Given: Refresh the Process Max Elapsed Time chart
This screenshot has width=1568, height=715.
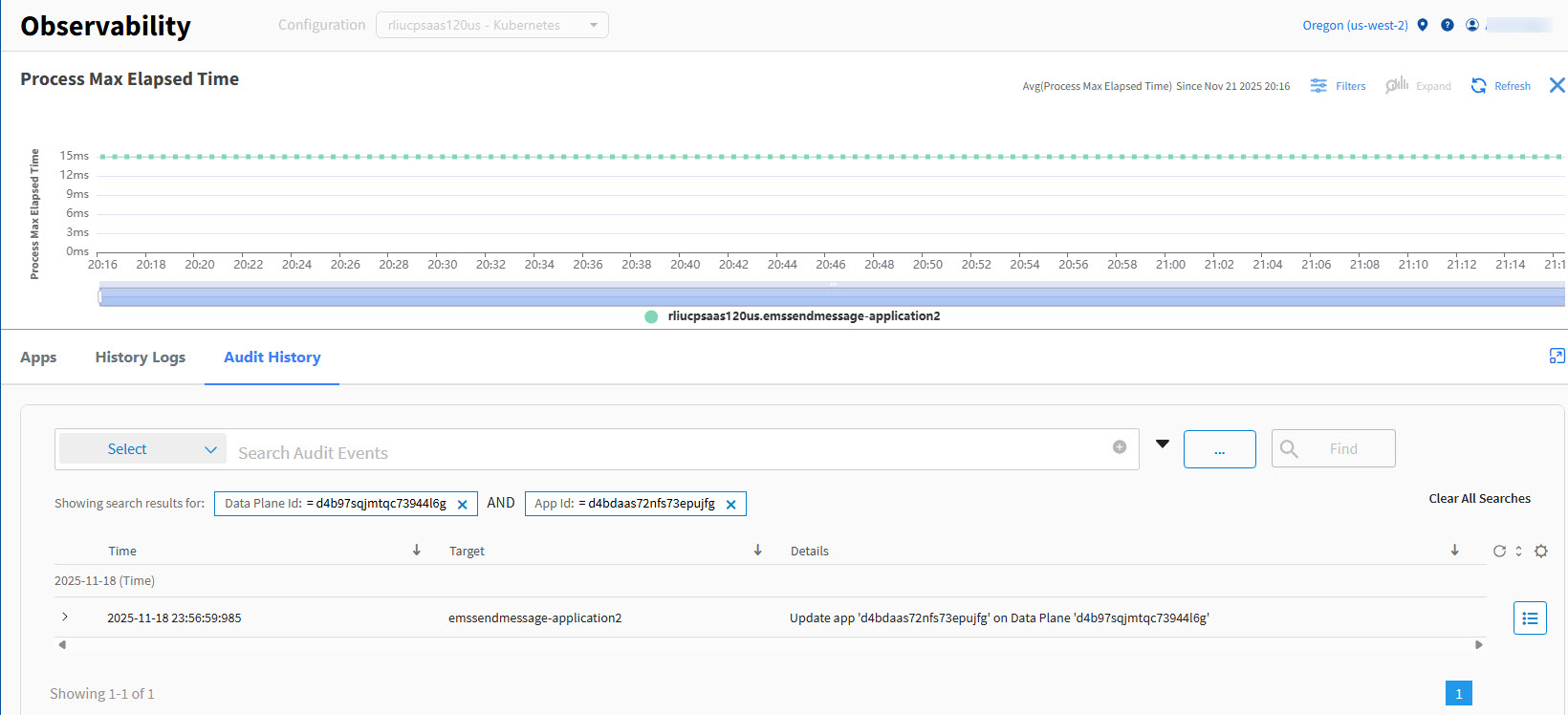Looking at the screenshot, I should pyautogui.click(x=1479, y=86).
